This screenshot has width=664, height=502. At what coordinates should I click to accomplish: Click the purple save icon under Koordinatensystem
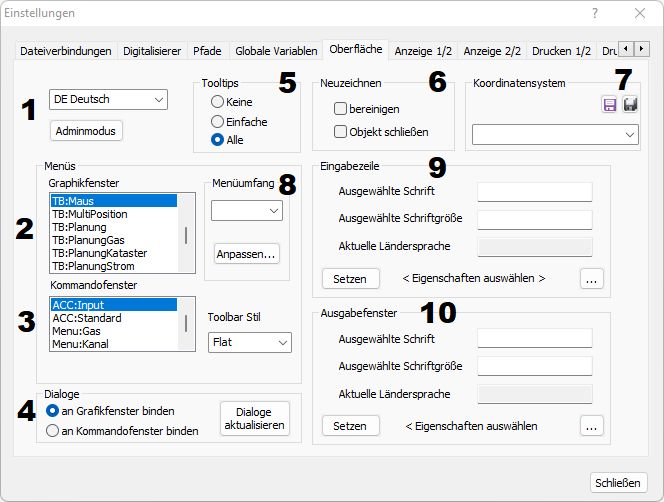click(609, 105)
